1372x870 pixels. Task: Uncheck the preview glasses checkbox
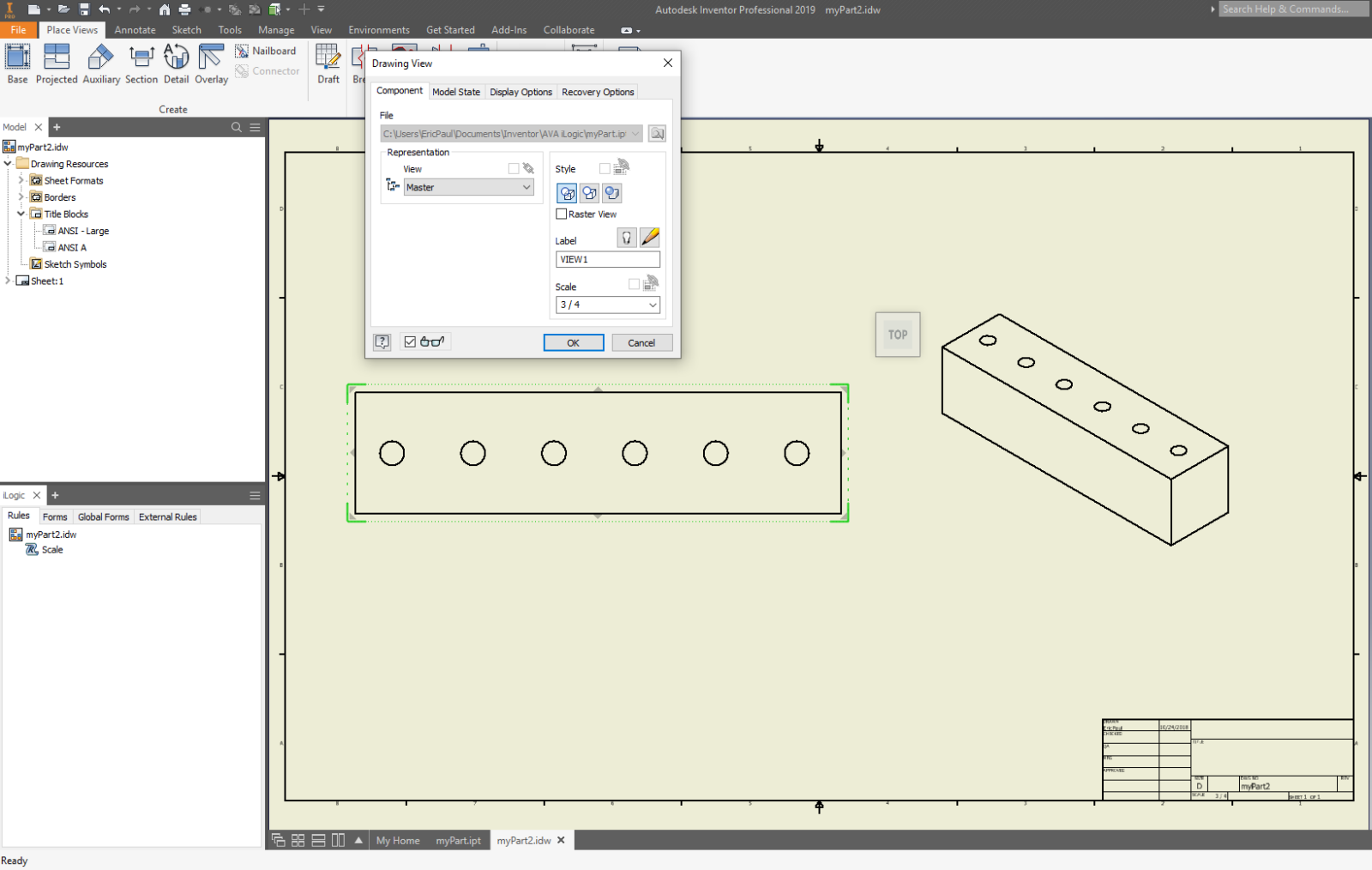(x=409, y=341)
